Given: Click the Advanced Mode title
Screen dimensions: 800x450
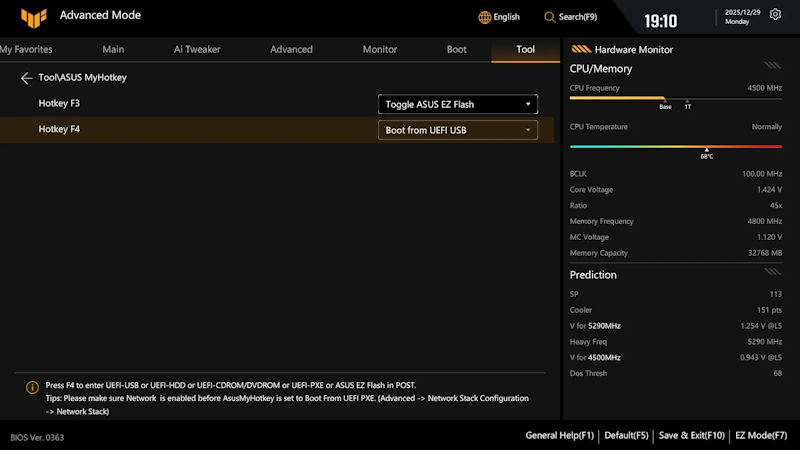Looking at the screenshot, I should click(x=100, y=15).
